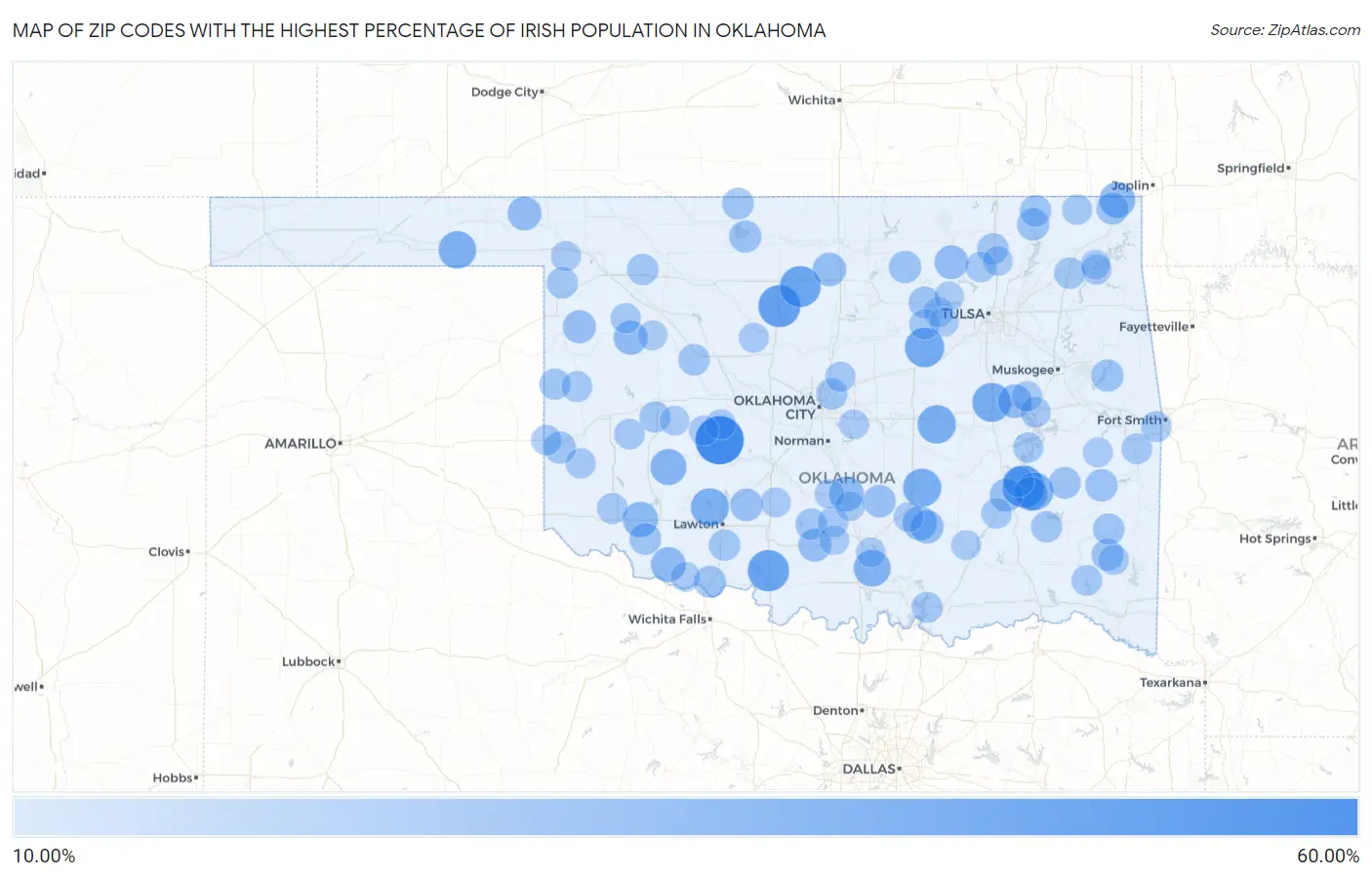Screen dimensions: 1372x877
Task: Click the blue gradient legend bar
Action: pos(685,817)
